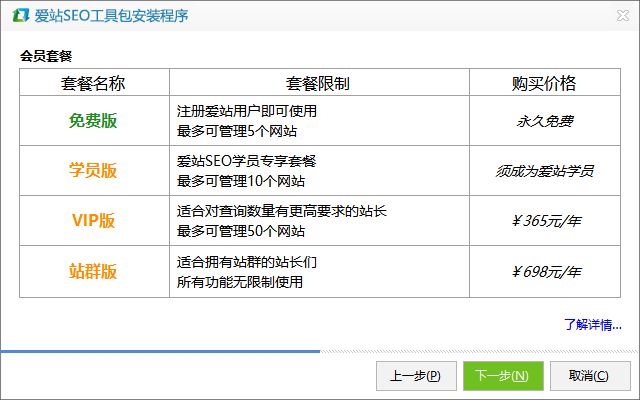Click text 适合拥有站群的站长们
Image resolution: width=640 pixels, height=400 pixels.
[247, 262]
